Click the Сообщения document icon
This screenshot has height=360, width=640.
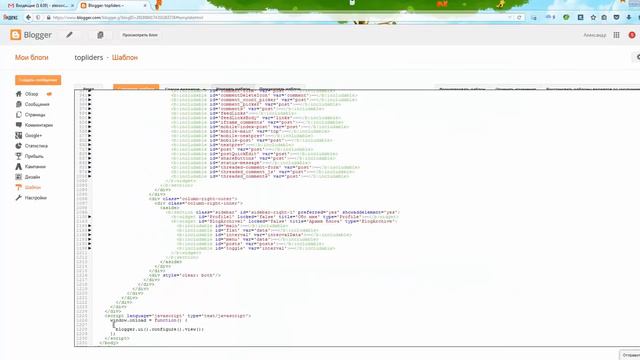(18, 104)
